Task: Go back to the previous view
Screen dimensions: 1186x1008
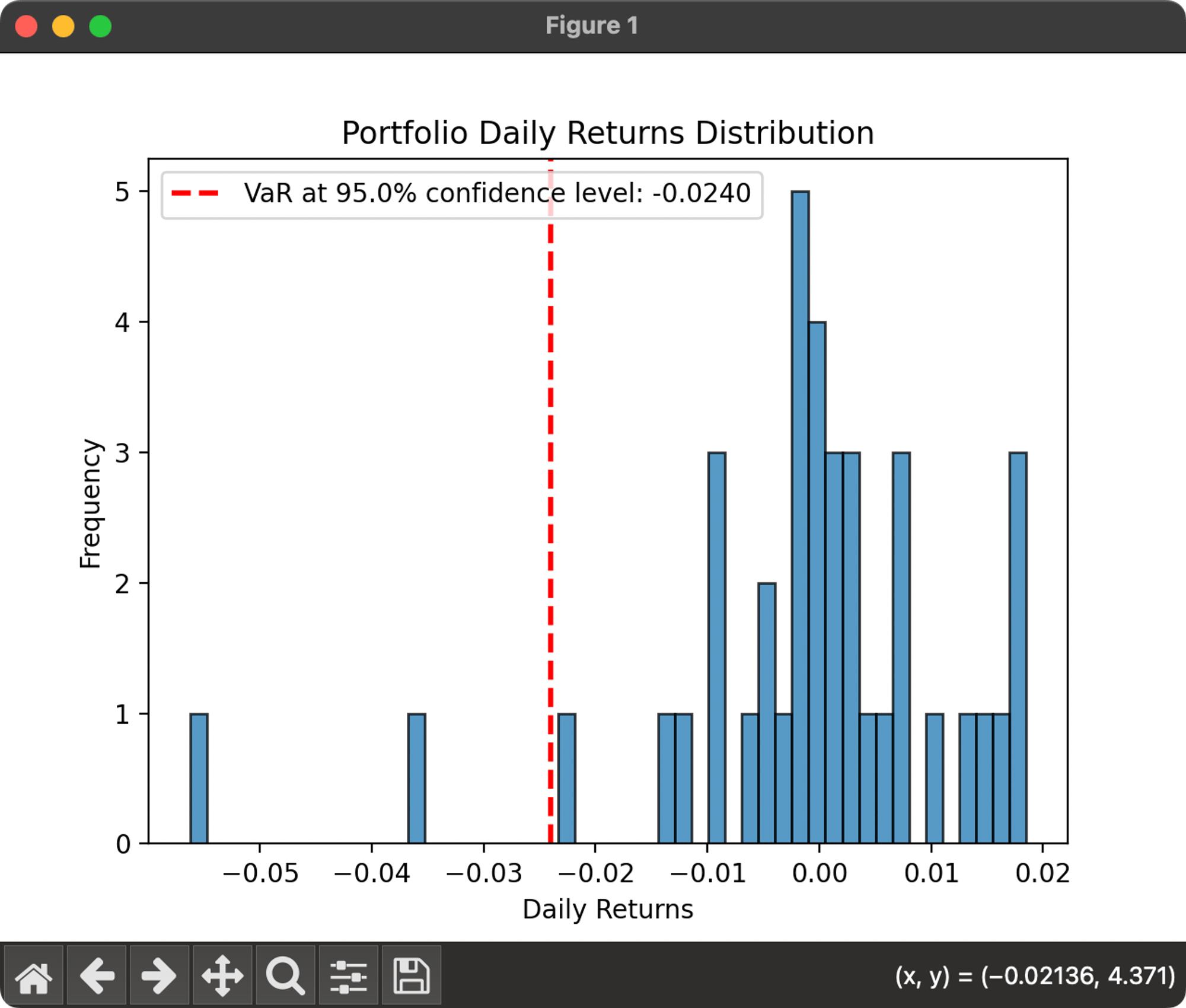Action: 97,975
